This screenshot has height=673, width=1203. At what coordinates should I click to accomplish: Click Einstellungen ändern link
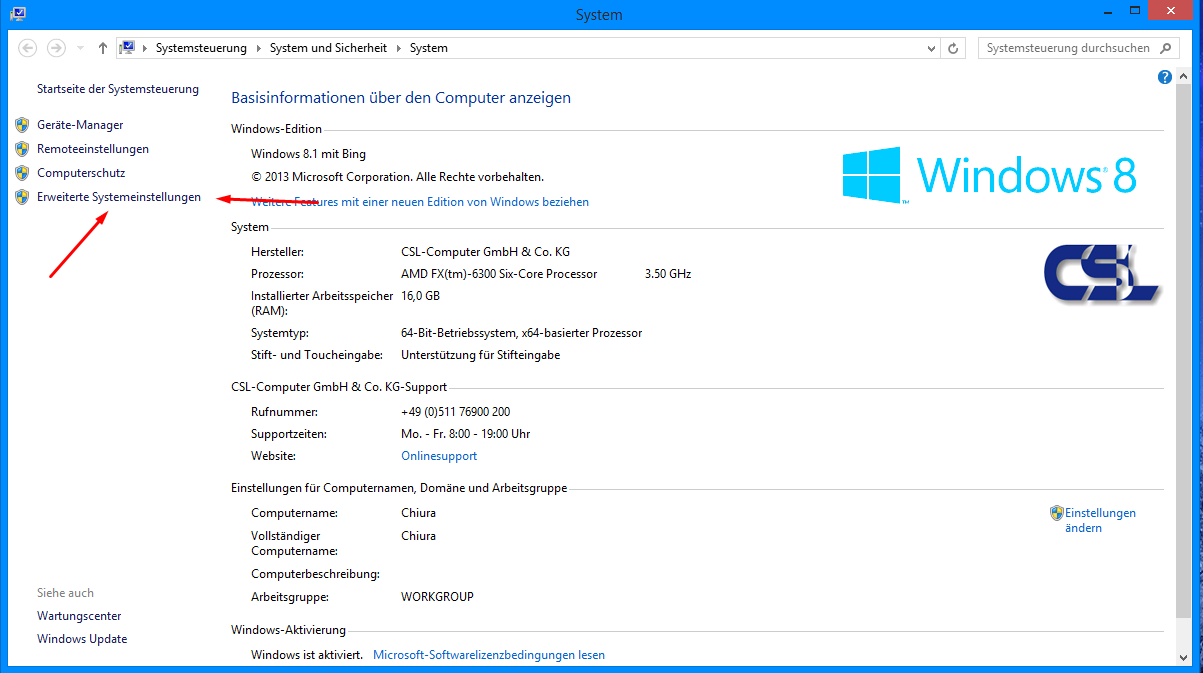tap(1100, 520)
